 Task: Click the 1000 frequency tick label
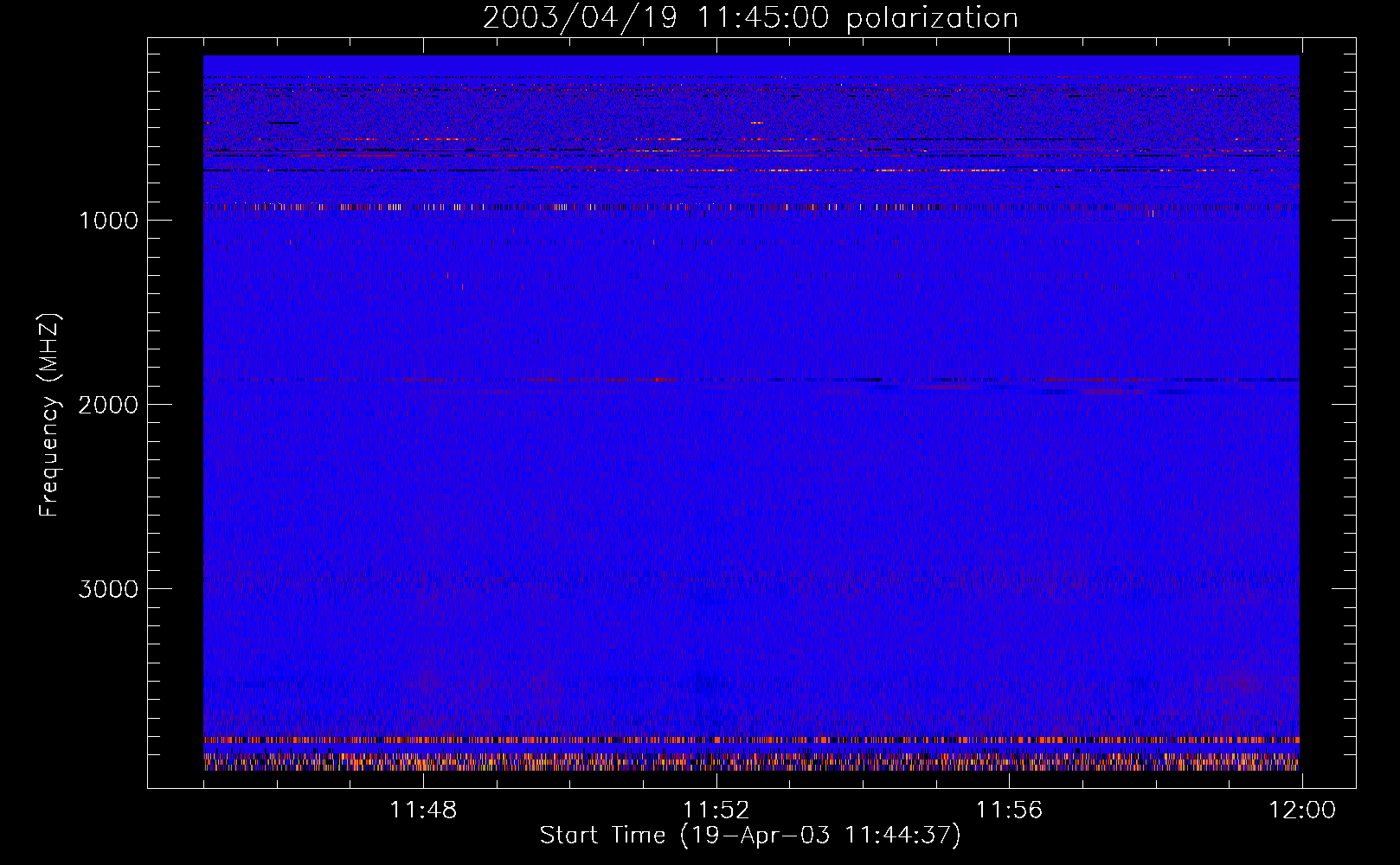coord(108,221)
